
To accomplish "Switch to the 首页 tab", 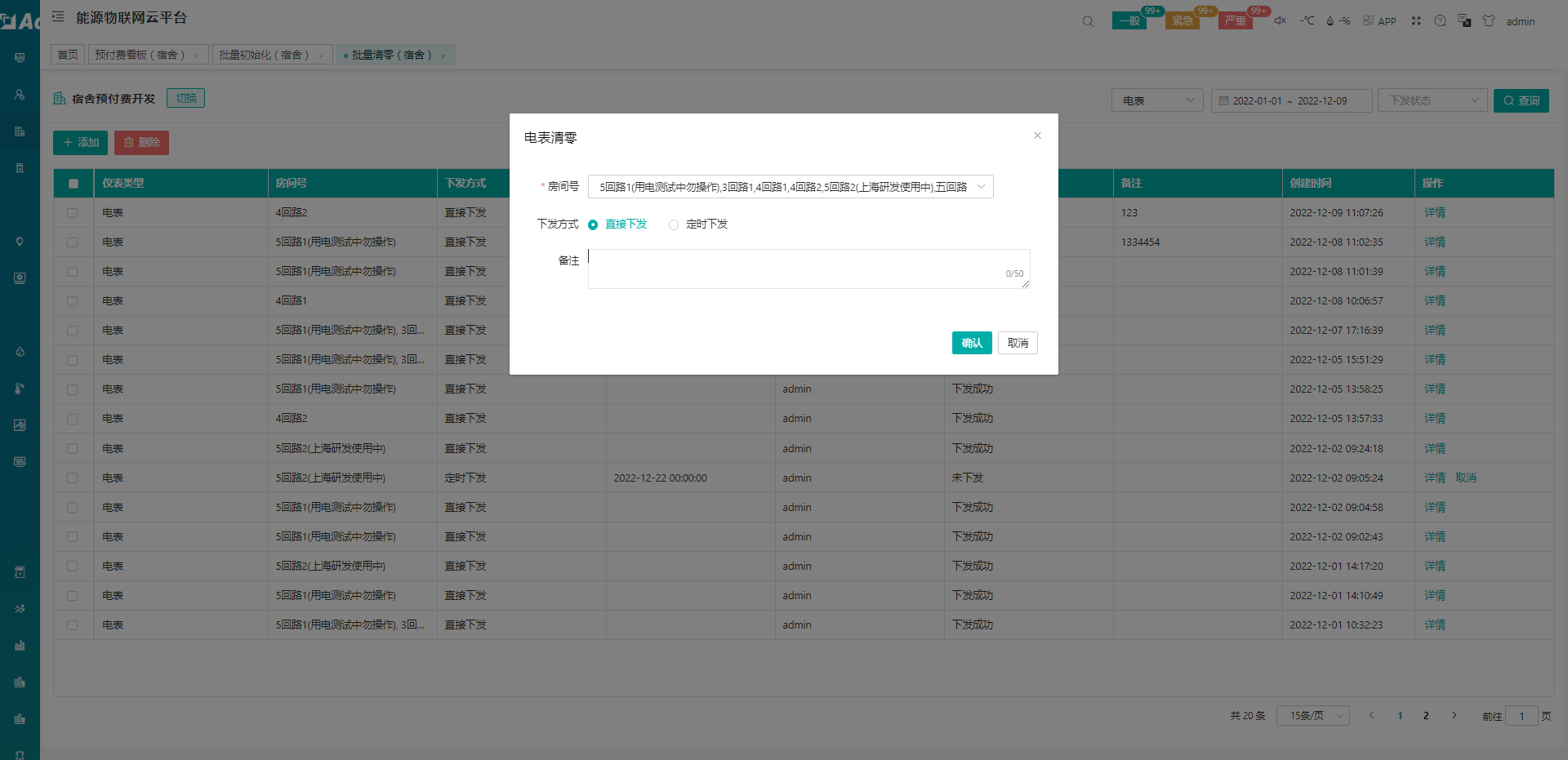I will tap(68, 55).
